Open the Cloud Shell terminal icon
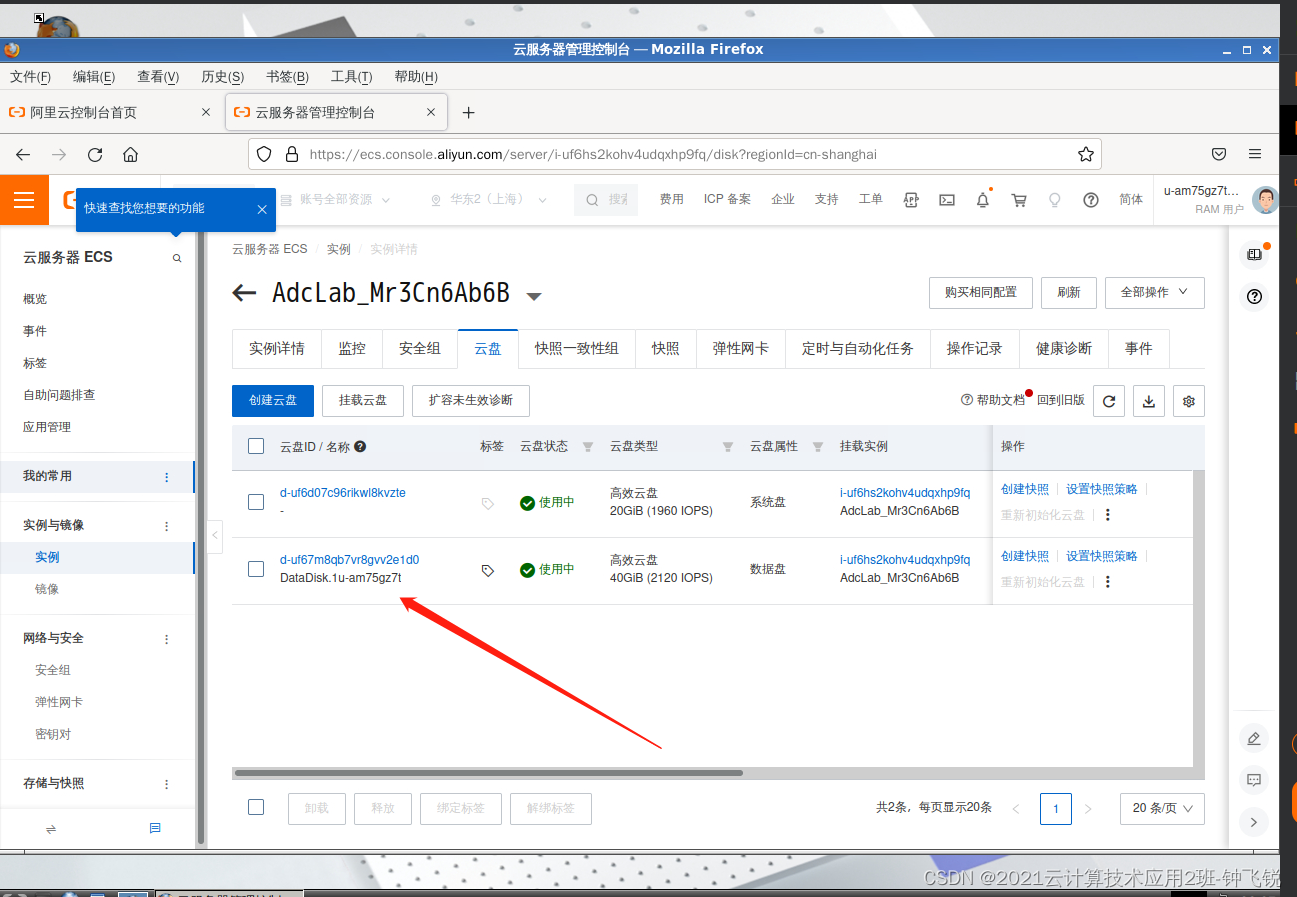 pos(947,200)
